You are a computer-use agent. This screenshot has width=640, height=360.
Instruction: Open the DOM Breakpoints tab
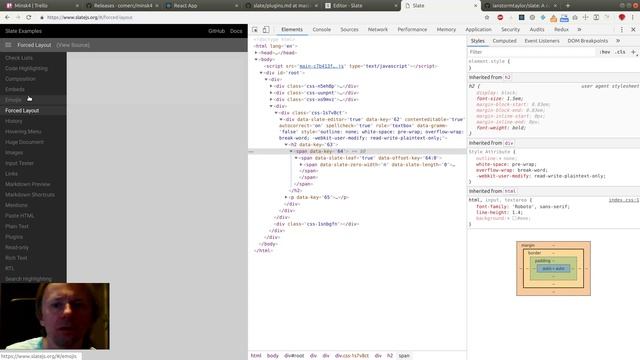(x=588, y=41)
